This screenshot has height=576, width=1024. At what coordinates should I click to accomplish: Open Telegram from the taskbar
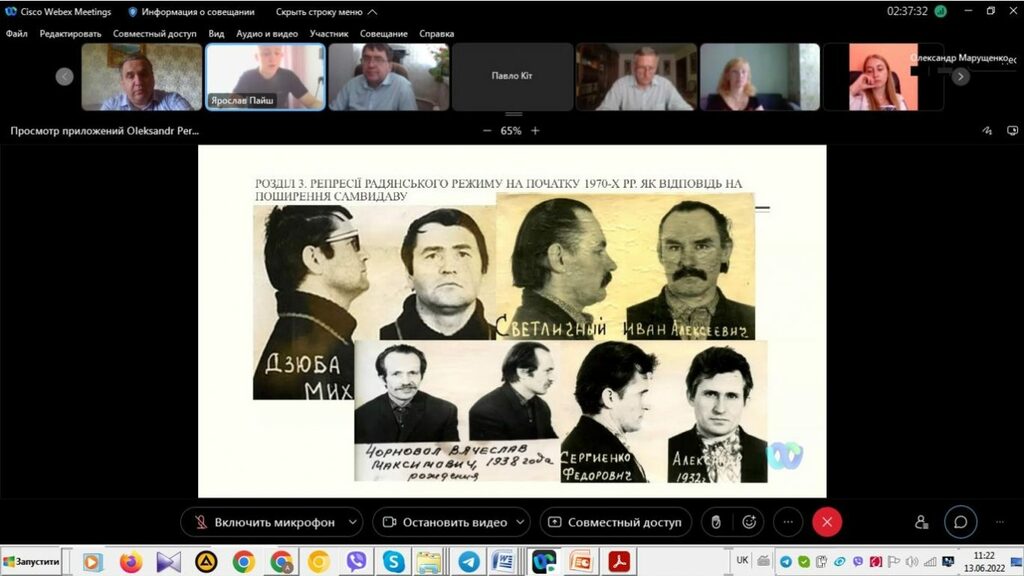click(x=468, y=562)
